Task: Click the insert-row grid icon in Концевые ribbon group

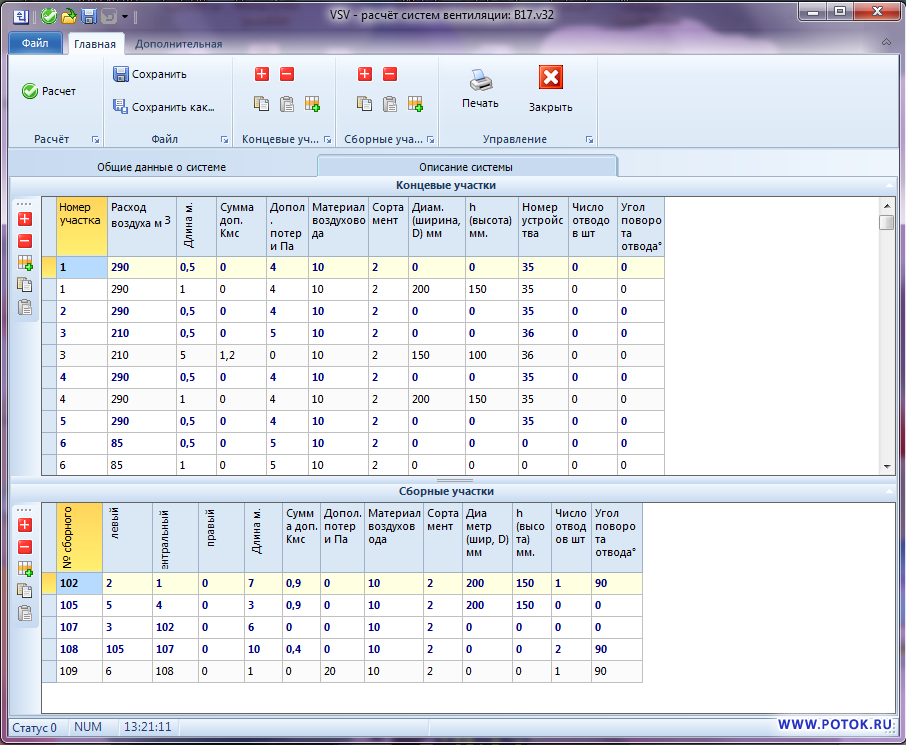Action: pyautogui.click(x=312, y=103)
